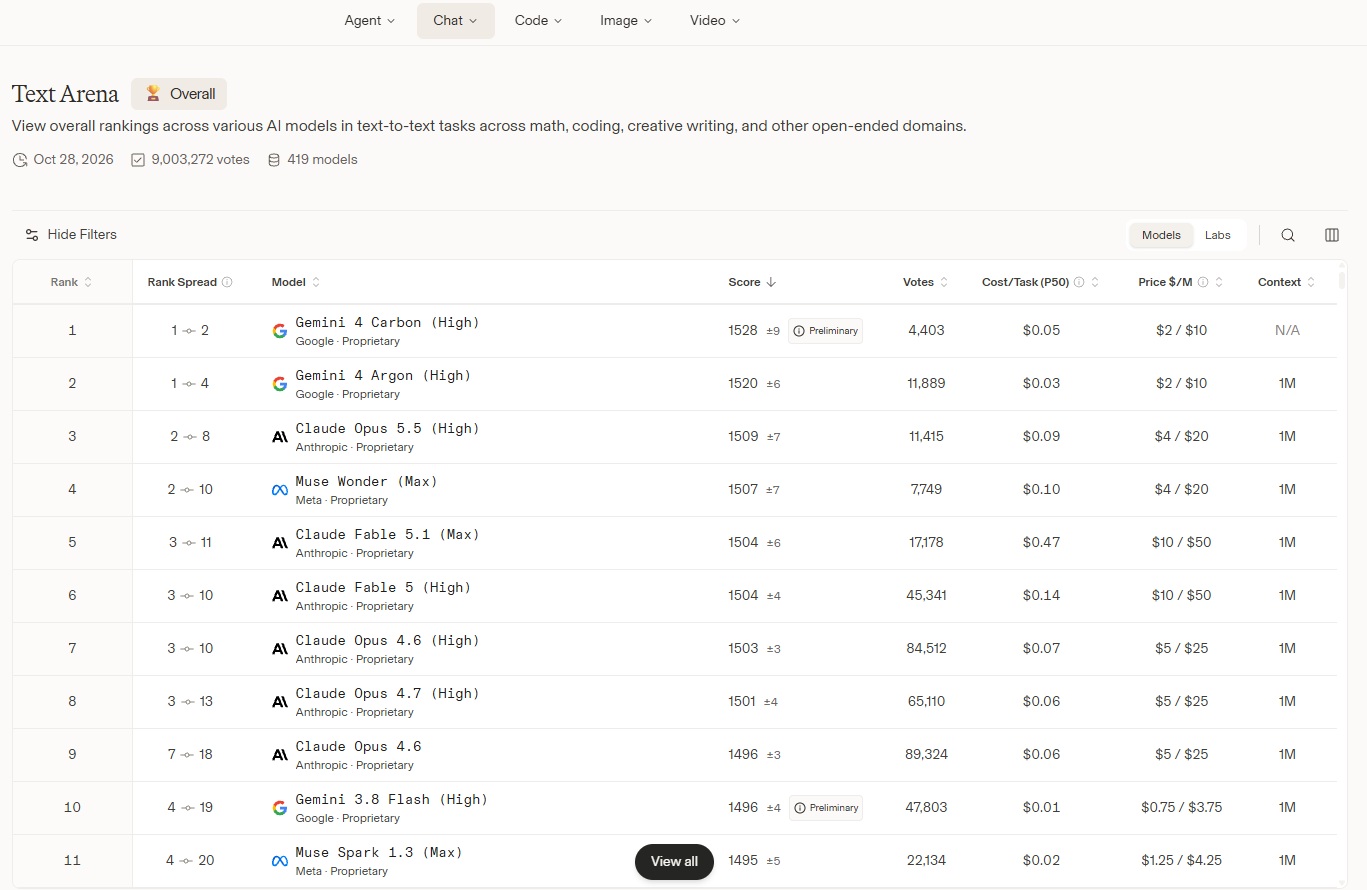Image resolution: width=1367 pixels, height=890 pixels.
Task: Click the N/A context cell
Action: pyautogui.click(x=1287, y=331)
